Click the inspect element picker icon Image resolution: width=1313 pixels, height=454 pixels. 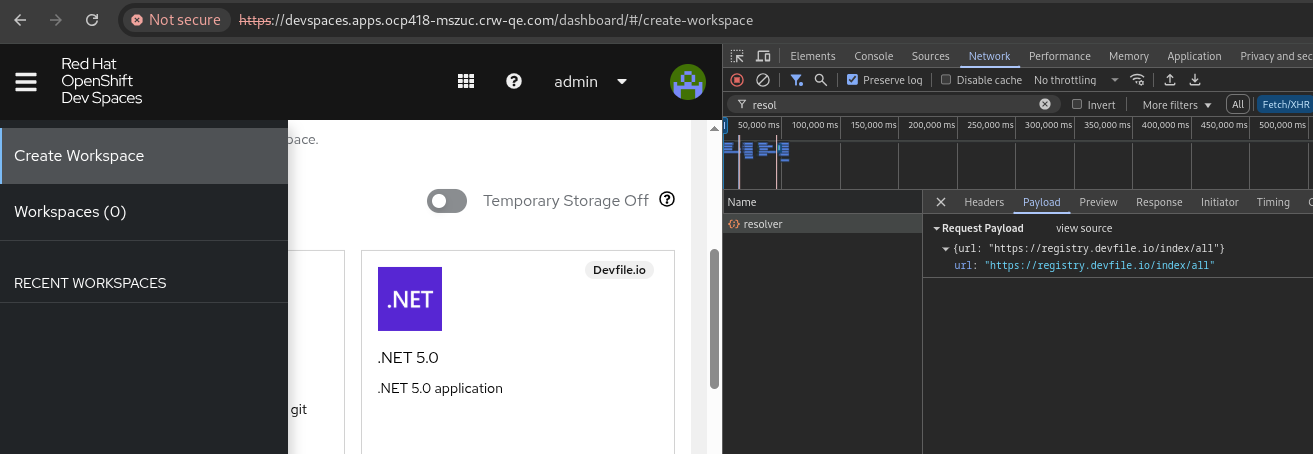pyautogui.click(x=737, y=56)
